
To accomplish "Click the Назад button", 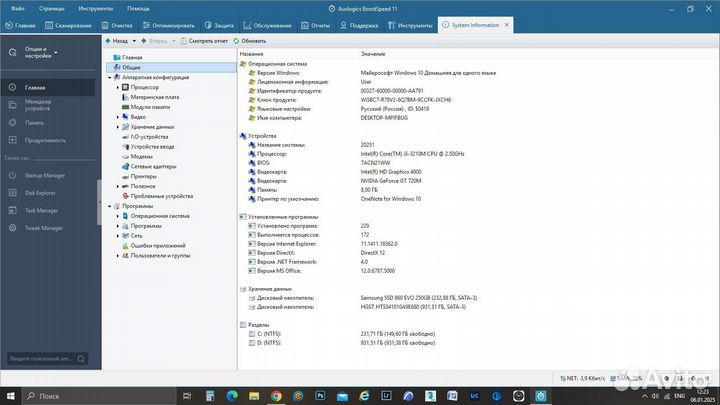I will [x=117, y=41].
